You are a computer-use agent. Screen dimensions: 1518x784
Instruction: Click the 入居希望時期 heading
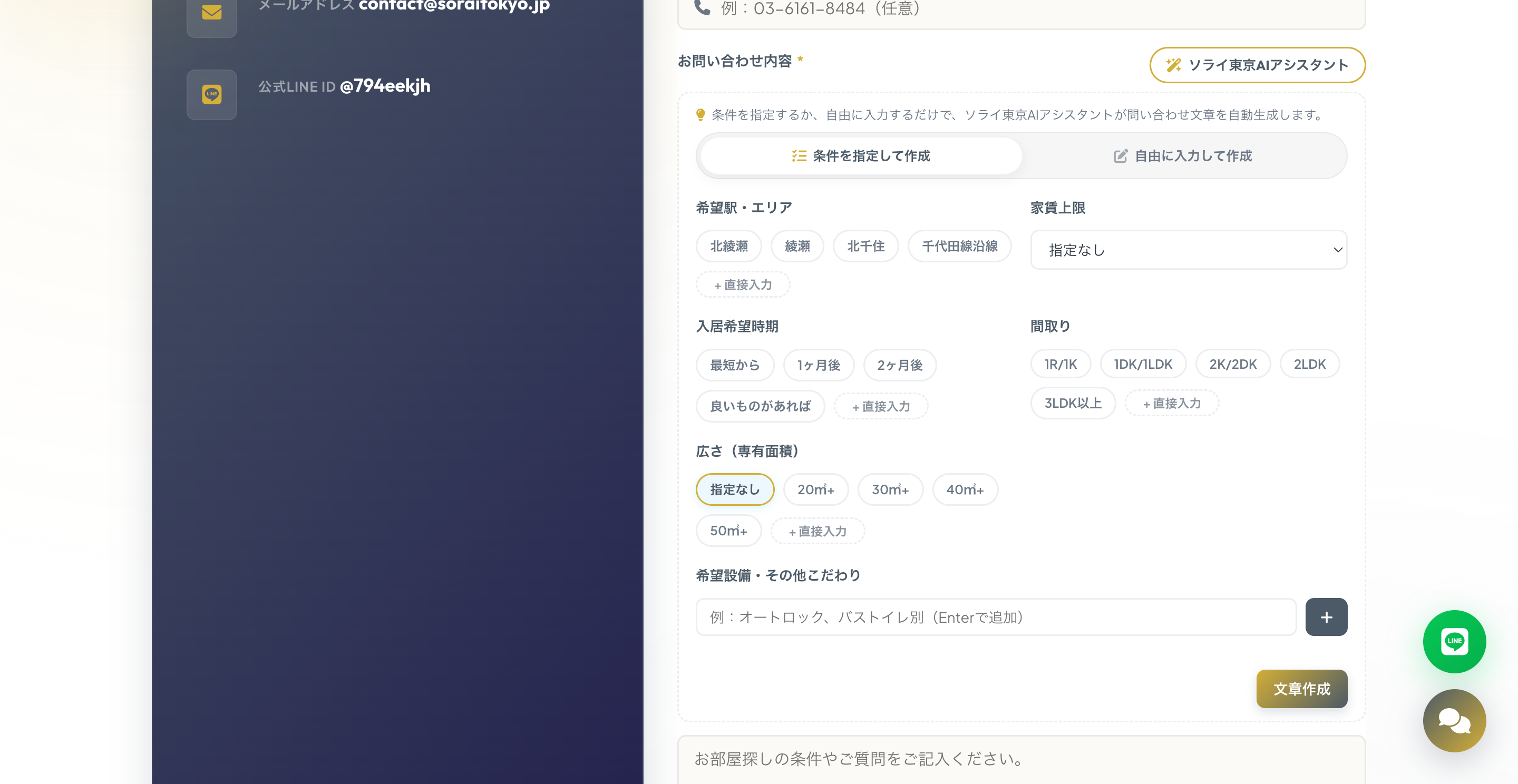[x=737, y=326]
